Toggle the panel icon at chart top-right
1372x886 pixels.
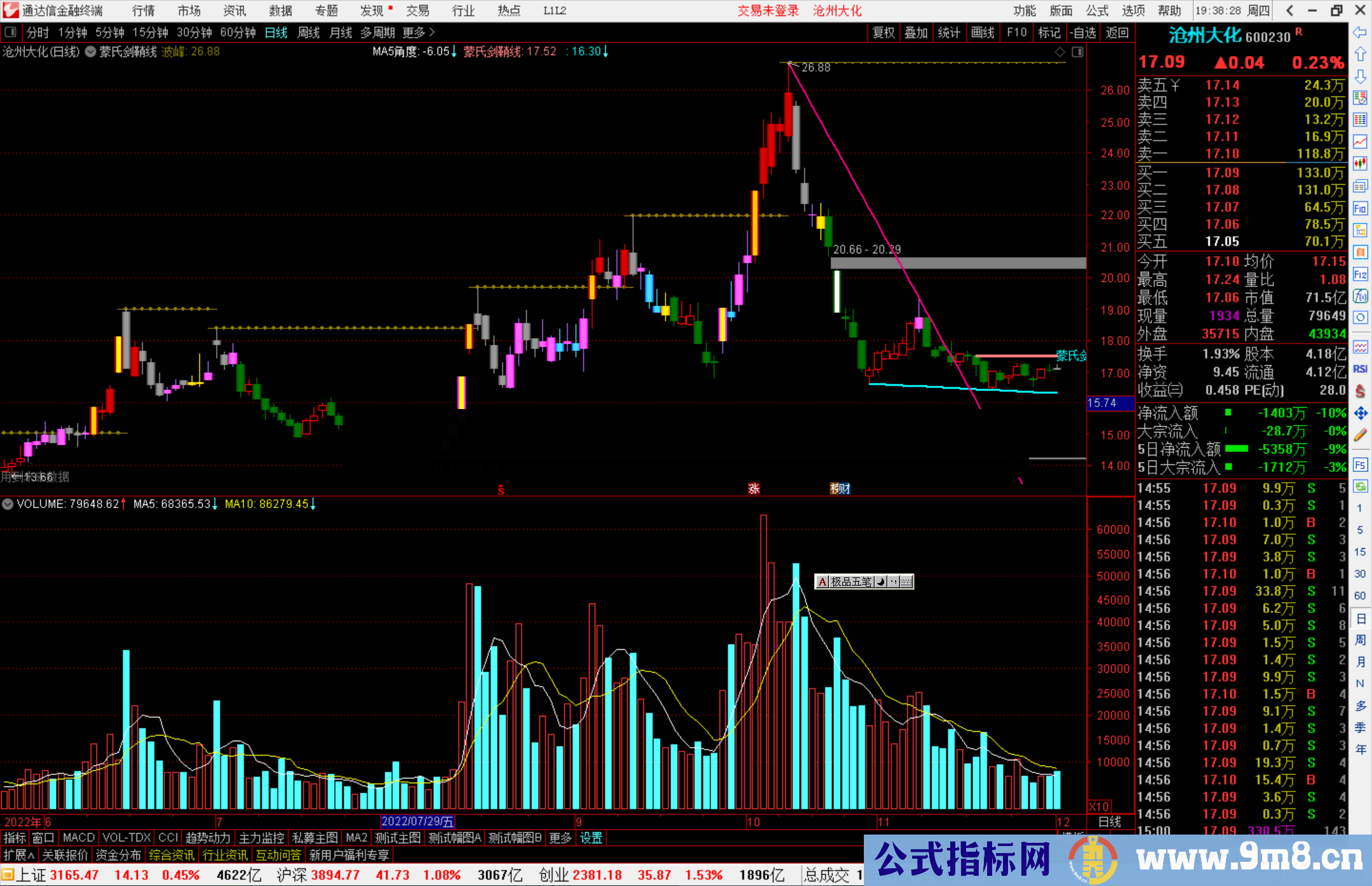(x=1077, y=52)
